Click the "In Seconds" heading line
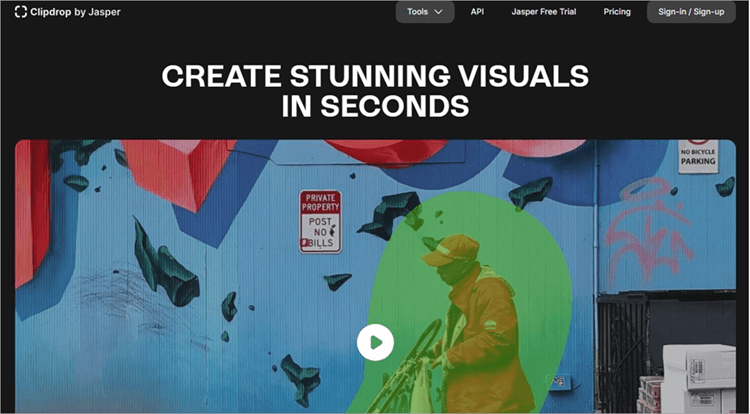 (375, 106)
